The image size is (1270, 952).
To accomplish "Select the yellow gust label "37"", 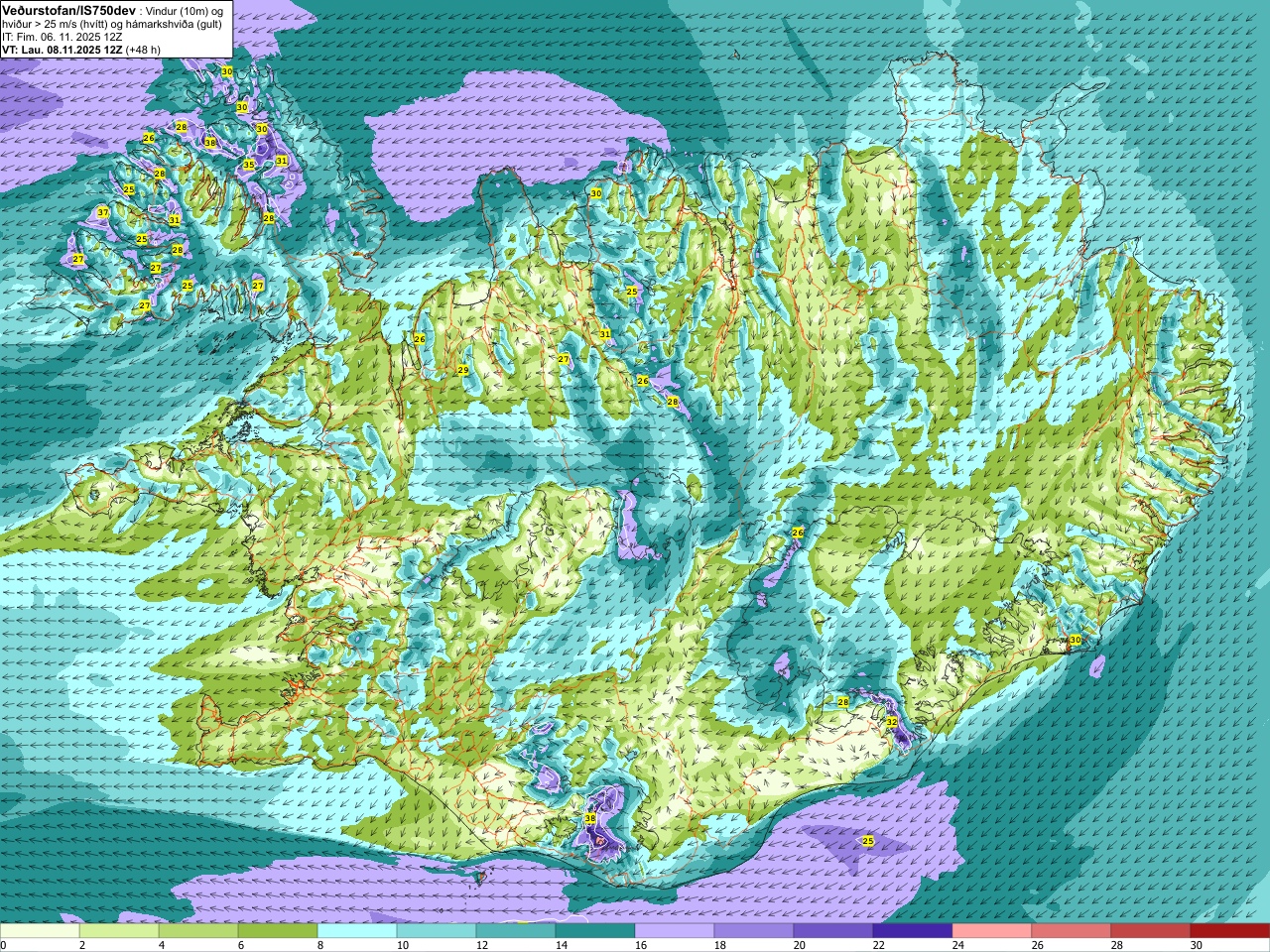I will pyautogui.click(x=103, y=212).
